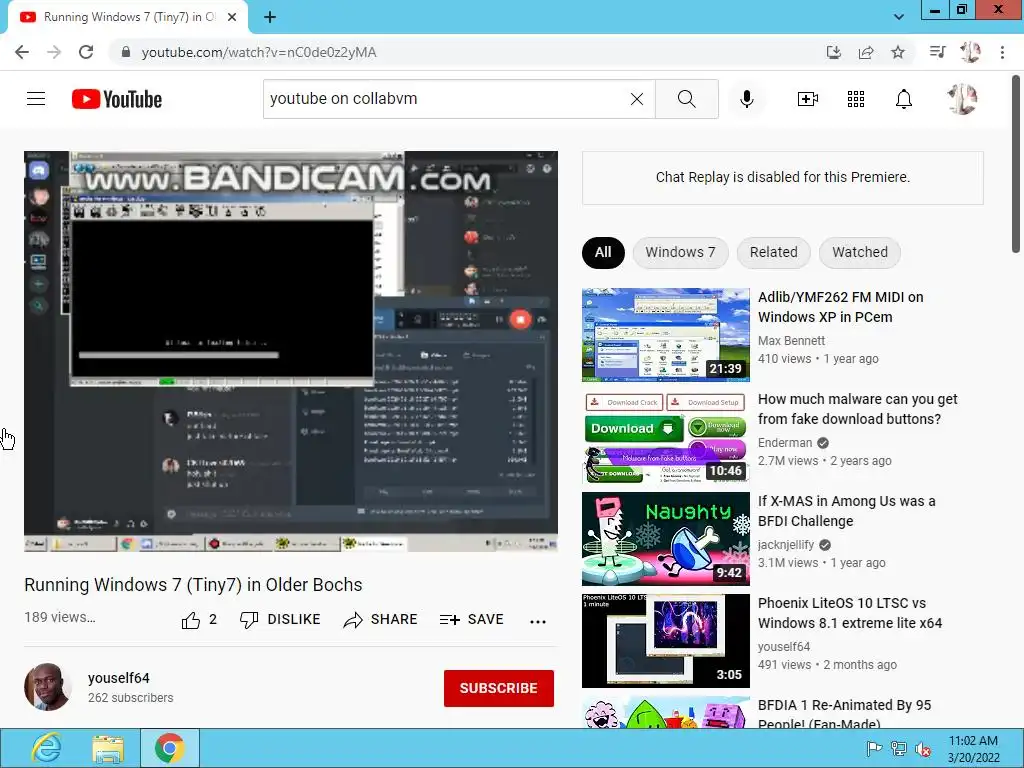Screen dimensions: 1024x768
Task: Select the Related filter chip
Action: click(x=773, y=252)
